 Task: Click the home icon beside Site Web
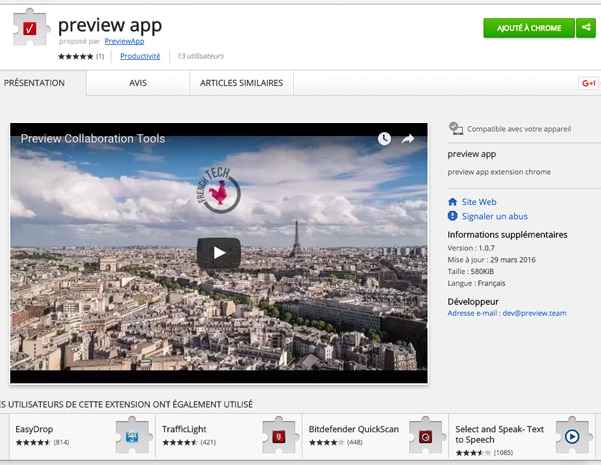(453, 202)
